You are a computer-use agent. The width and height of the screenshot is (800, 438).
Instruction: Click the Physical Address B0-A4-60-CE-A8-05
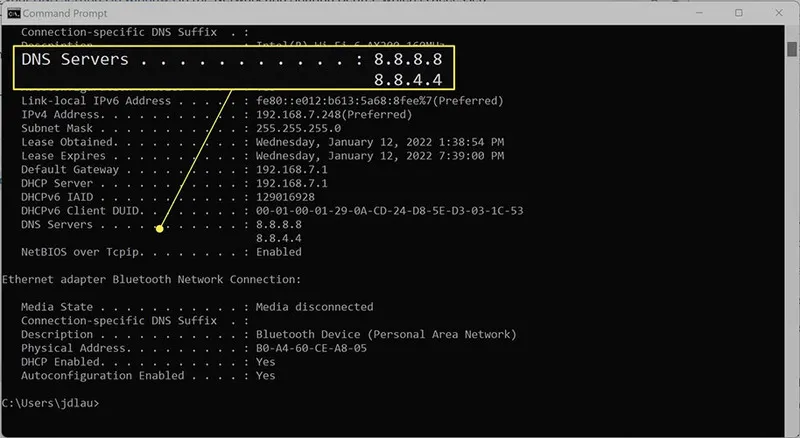coord(309,348)
